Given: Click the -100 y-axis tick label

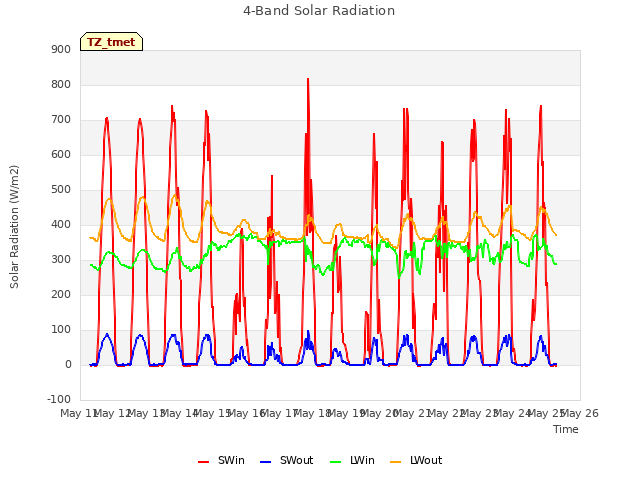Looking at the screenshot, I should (59, 399).
